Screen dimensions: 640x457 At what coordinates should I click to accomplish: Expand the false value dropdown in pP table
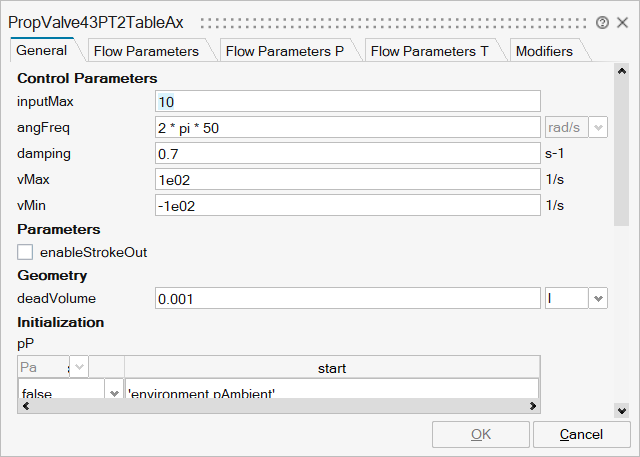click(113, 393)
